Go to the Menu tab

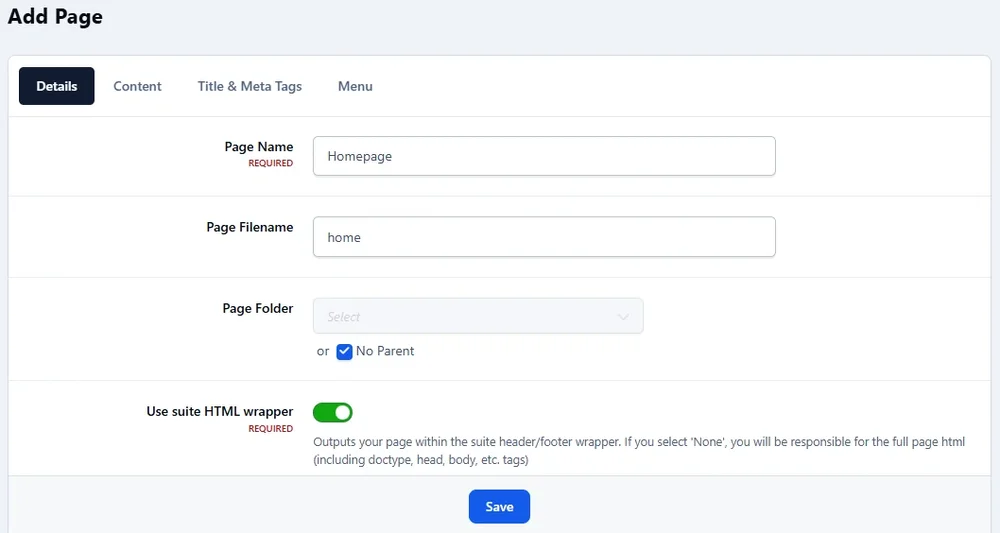[355, 86]
